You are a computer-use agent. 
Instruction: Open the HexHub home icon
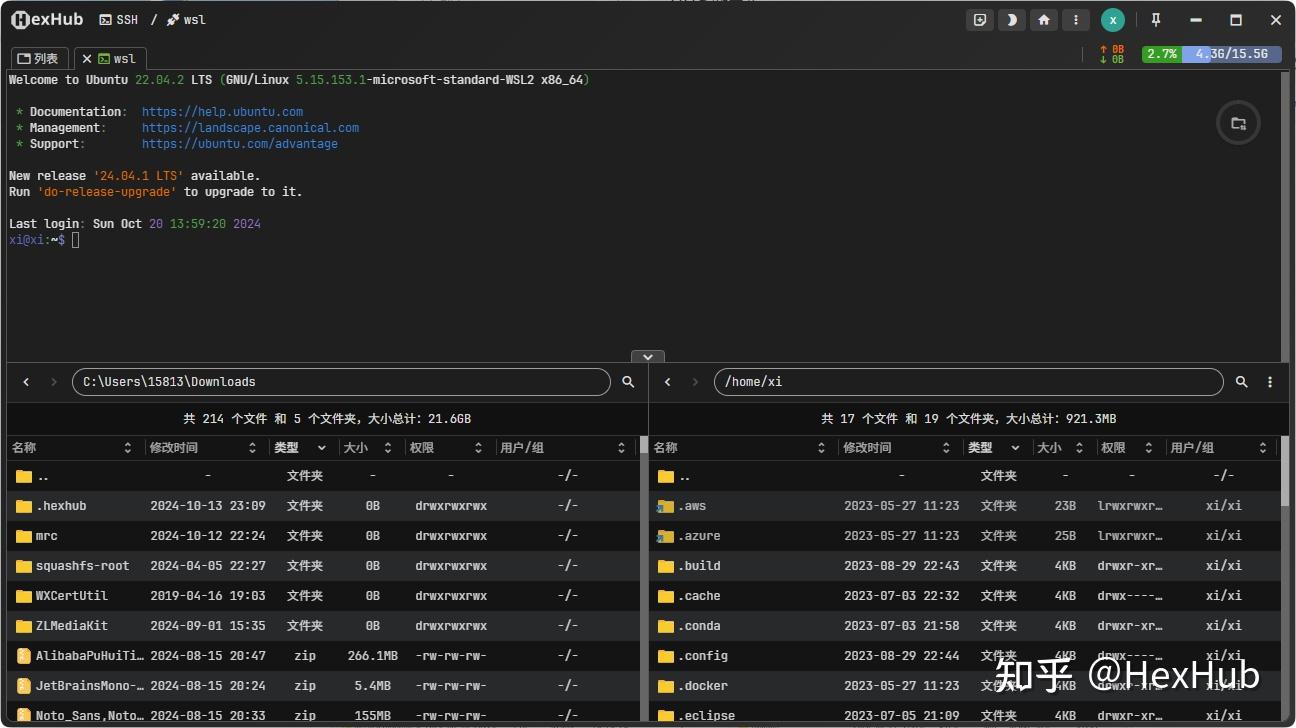pyautogui.click(x=1043, y=20)
